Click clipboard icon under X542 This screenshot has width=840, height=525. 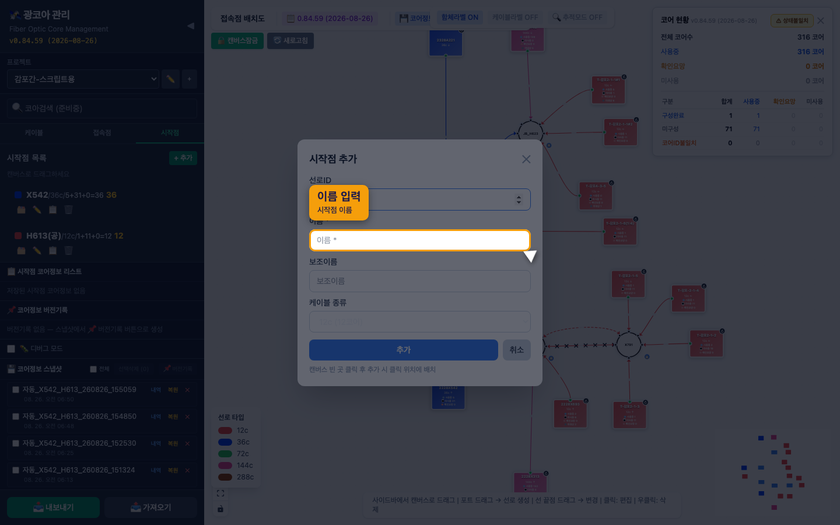(52, 209)
